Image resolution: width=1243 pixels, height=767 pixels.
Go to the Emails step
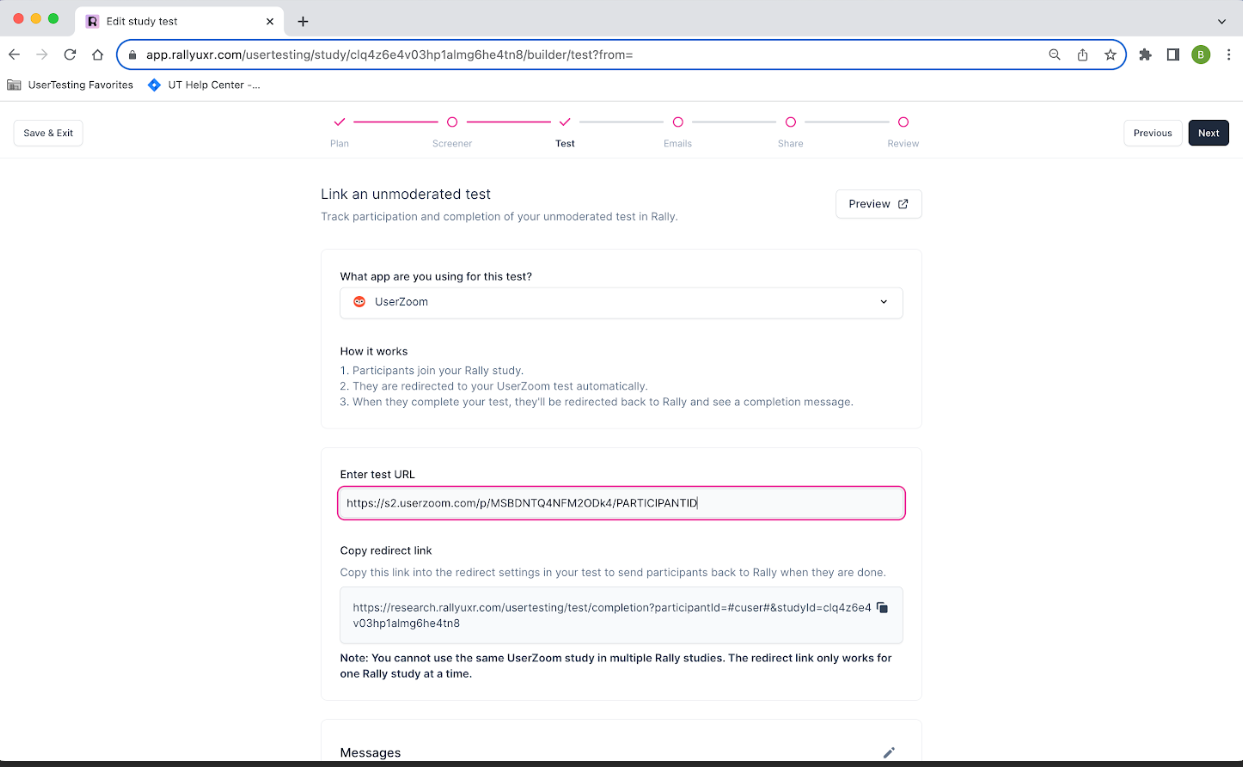point(678,131)
